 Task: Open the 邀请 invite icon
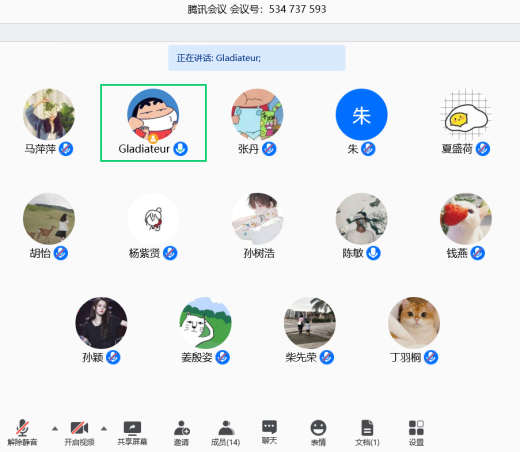pos(182,433)
